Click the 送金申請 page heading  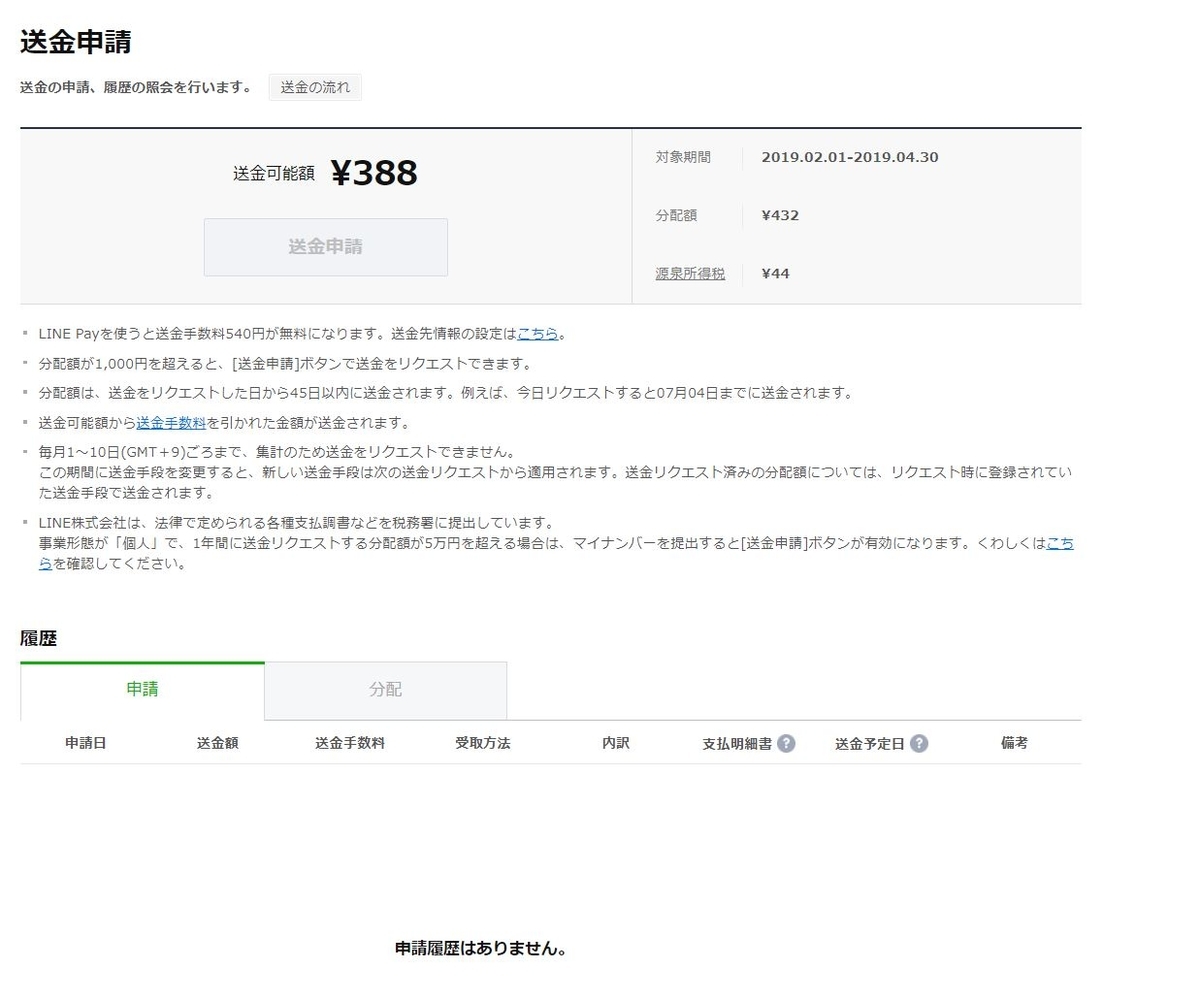pos(76,42)
